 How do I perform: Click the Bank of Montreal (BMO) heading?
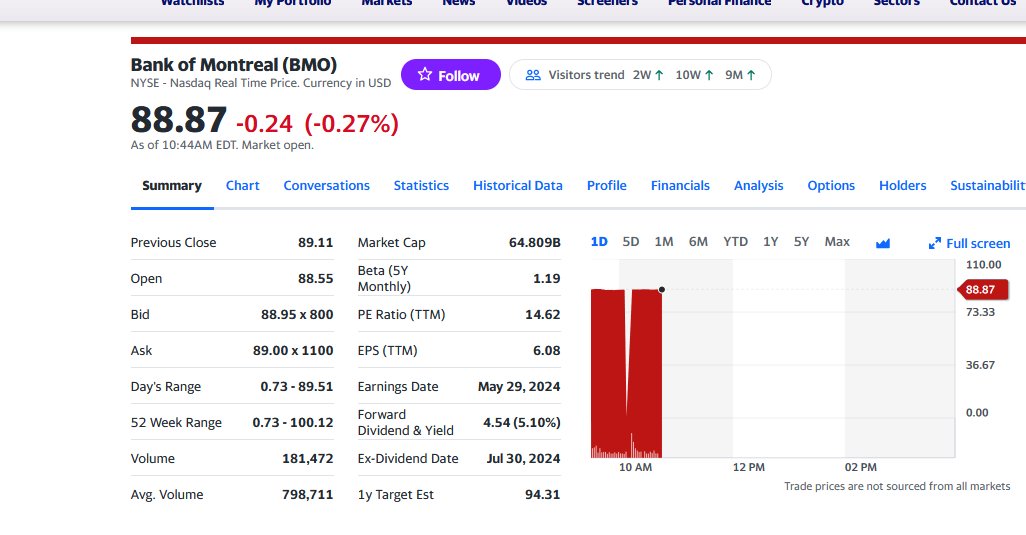pos(234,65)
